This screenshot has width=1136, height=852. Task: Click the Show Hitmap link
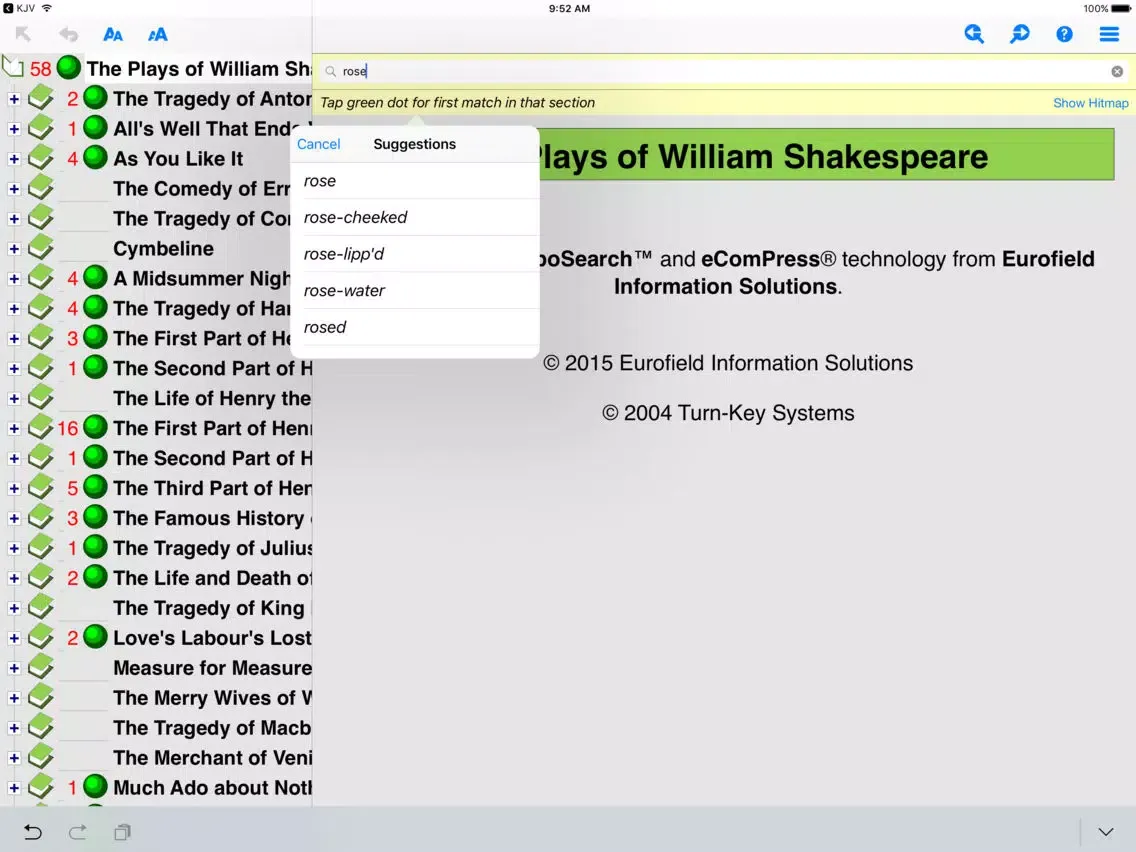1090,103
